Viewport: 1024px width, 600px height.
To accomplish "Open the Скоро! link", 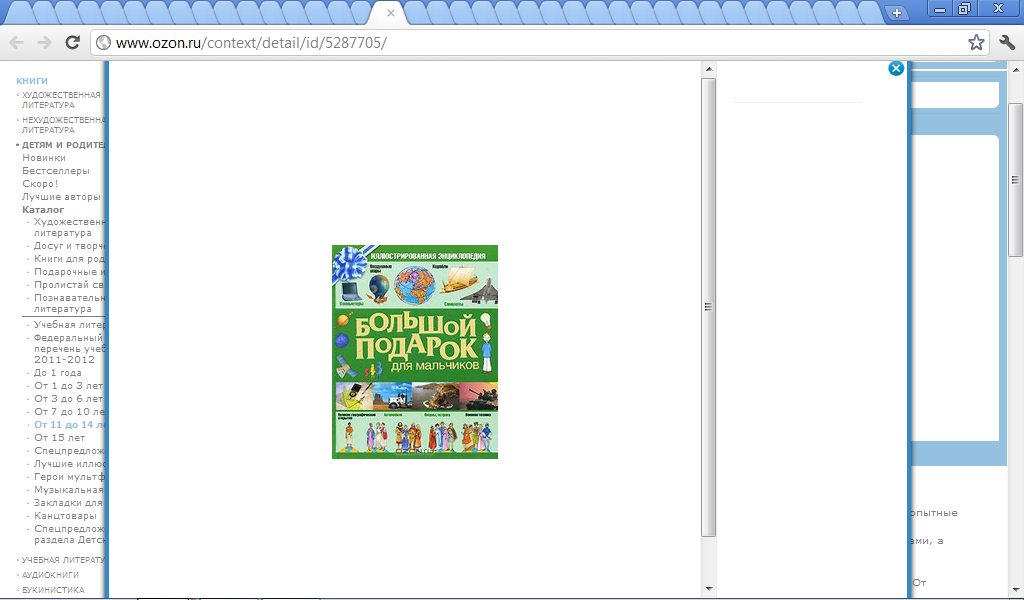I will coord(40,183).
